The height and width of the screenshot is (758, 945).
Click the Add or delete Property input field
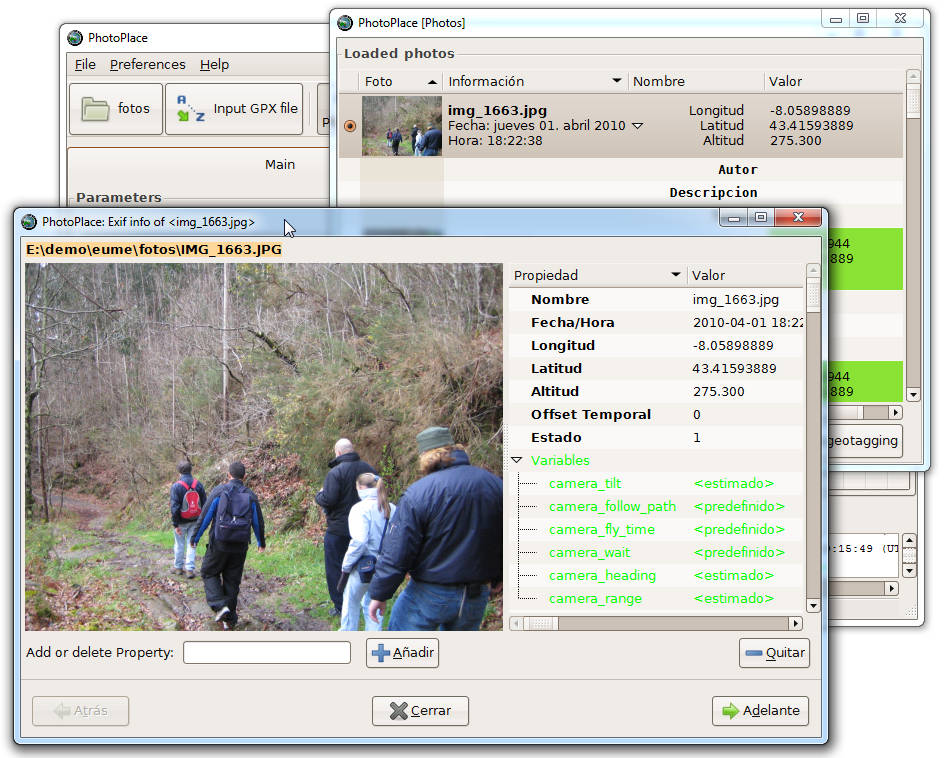pos(267,653)
